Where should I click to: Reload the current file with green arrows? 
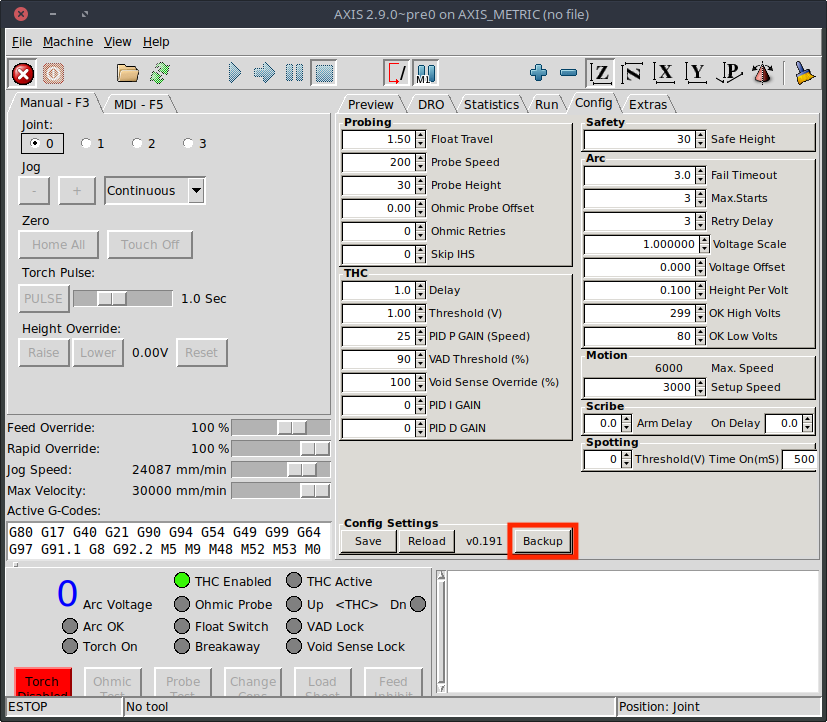point(160,73)
